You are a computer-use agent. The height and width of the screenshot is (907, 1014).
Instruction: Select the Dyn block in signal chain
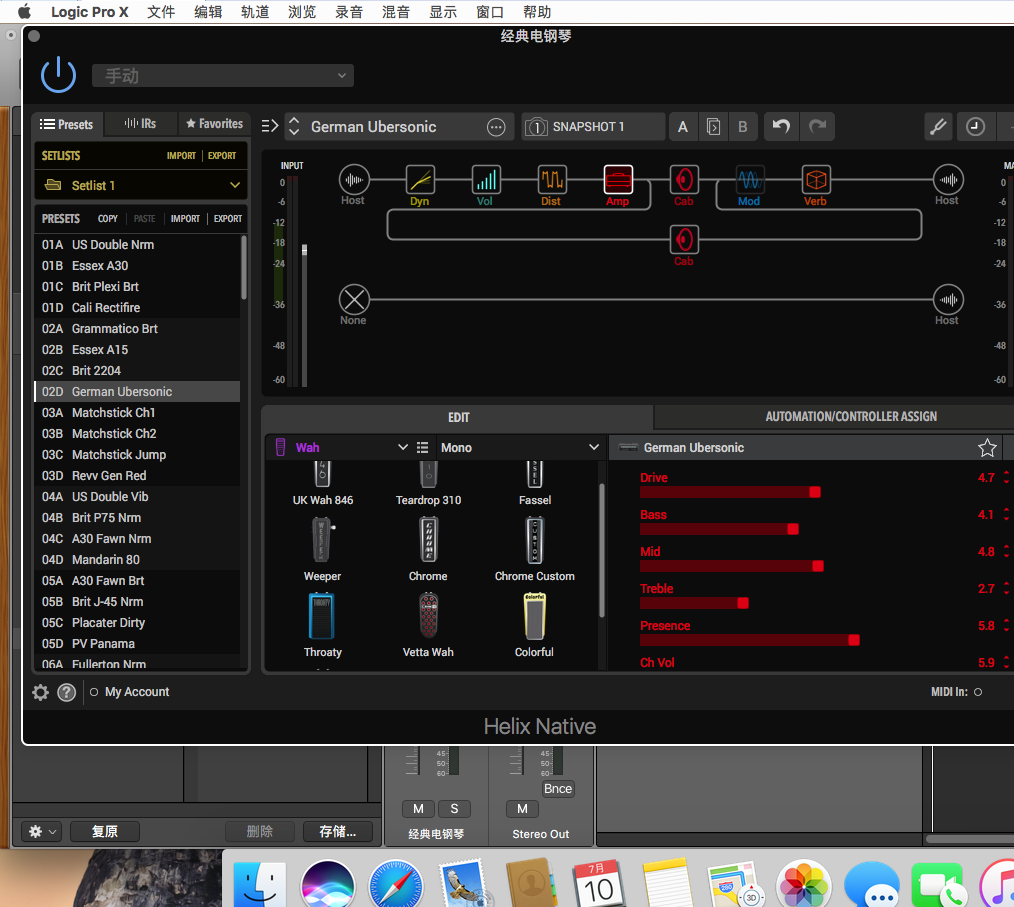(x=420, y=180)
